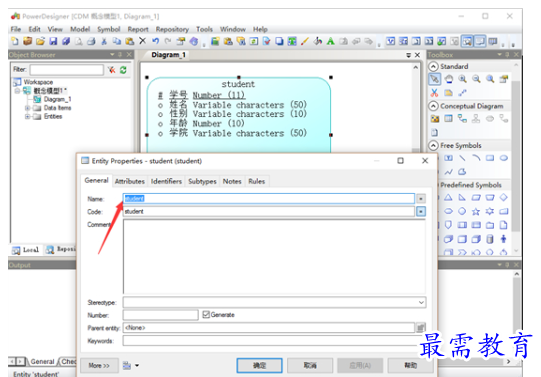541x377 pixels.
Task: Expand the Entities folder node
Action: 27,117
